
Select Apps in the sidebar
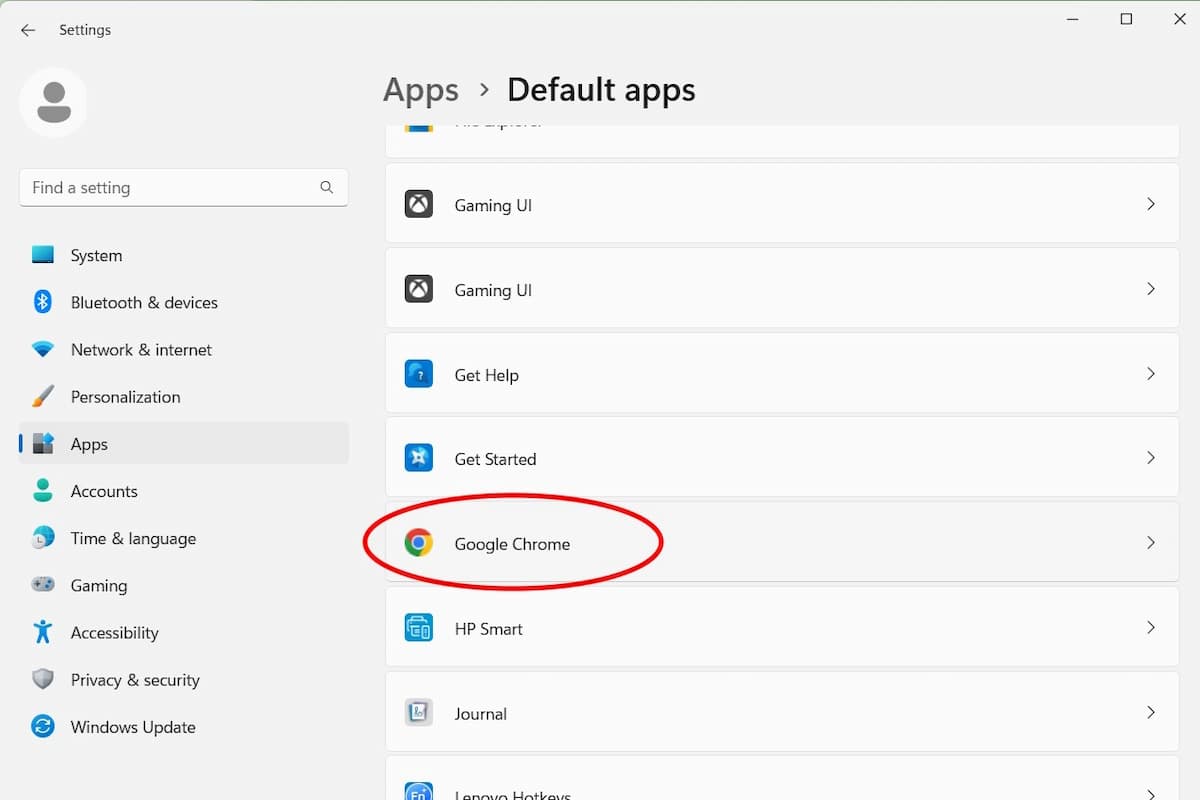[x=184, y=444]
